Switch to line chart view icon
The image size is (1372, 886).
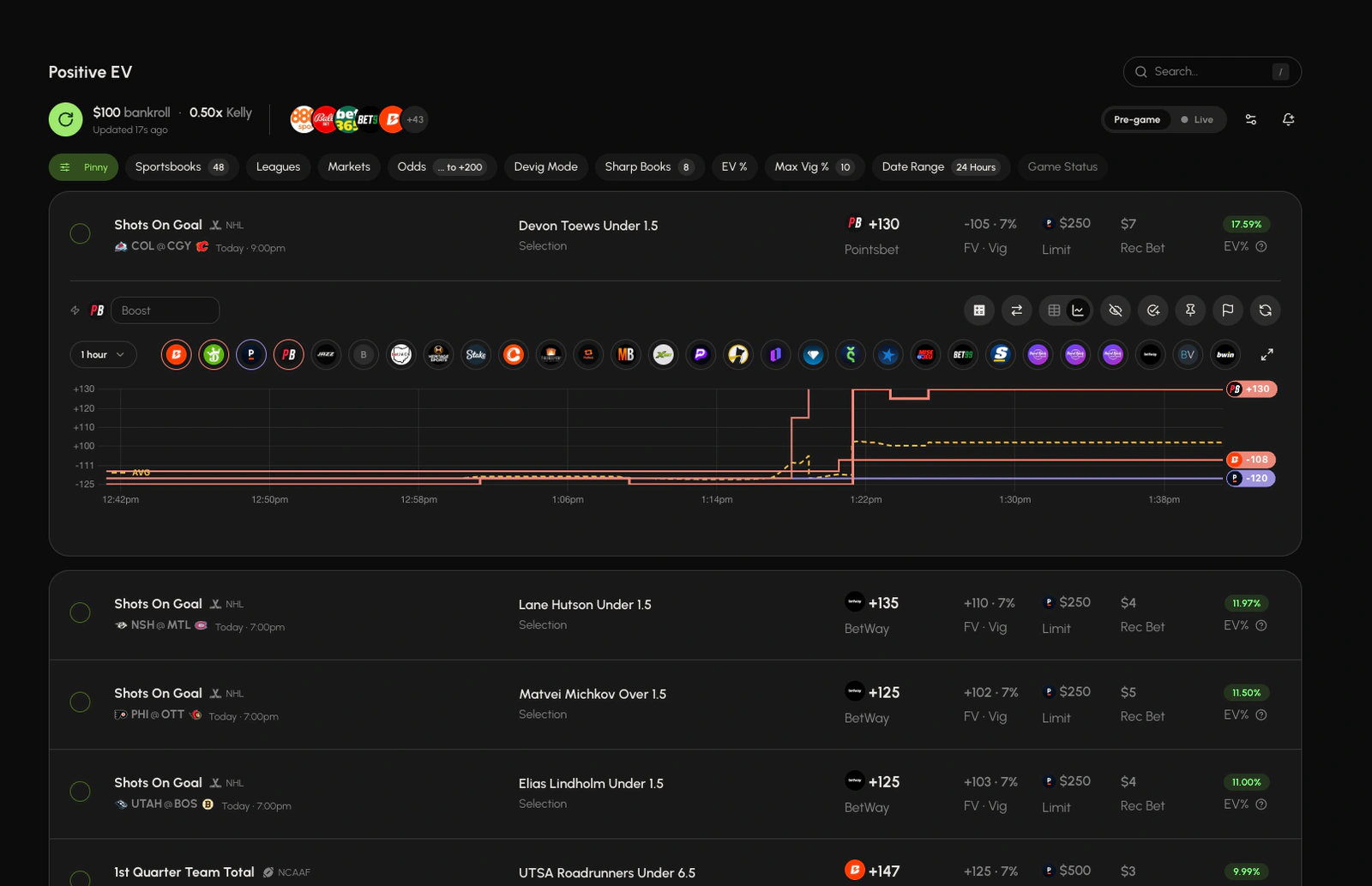coord(1078,310)
